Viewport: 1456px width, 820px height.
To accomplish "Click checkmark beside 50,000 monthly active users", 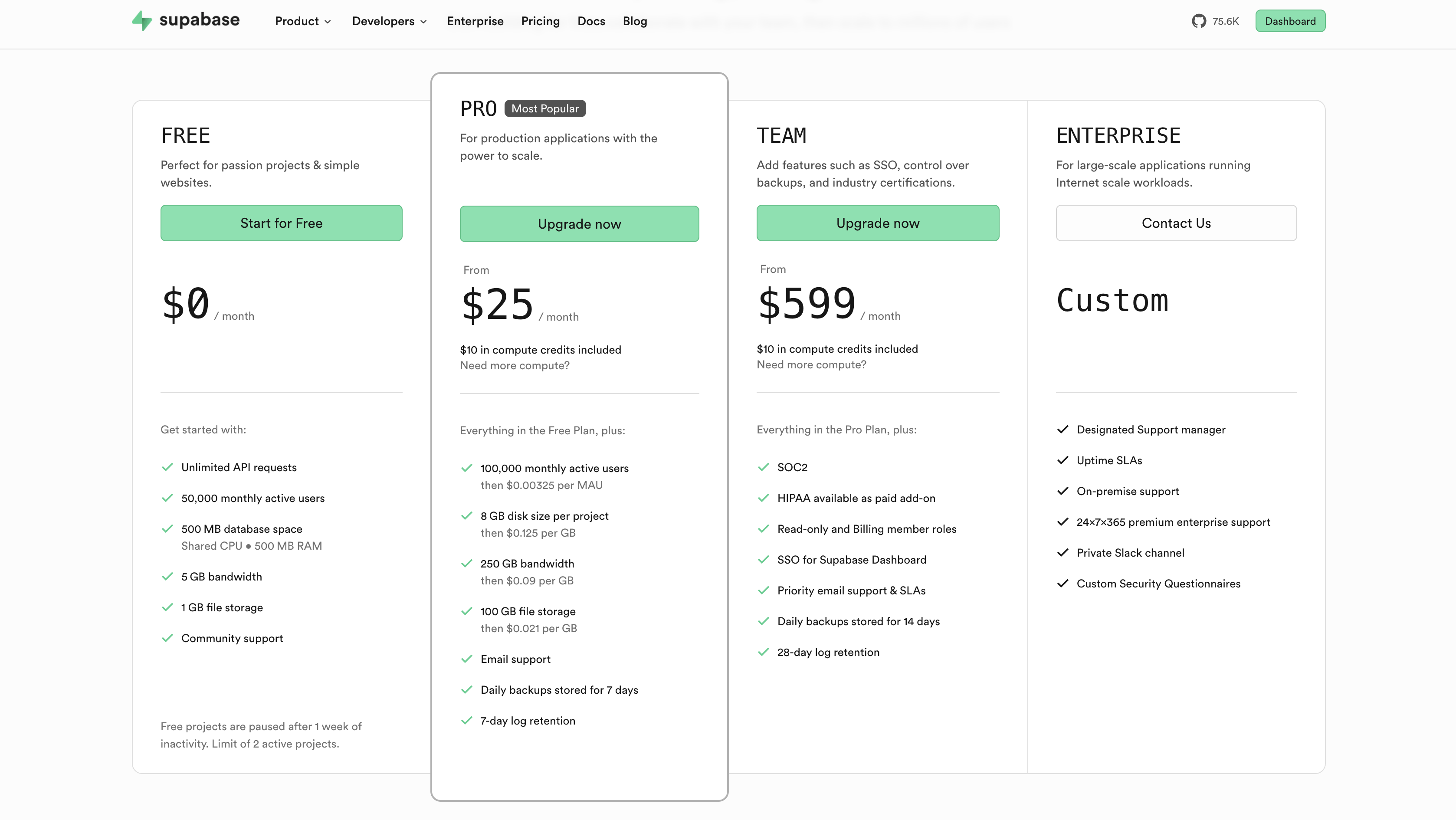I will 167,498.
